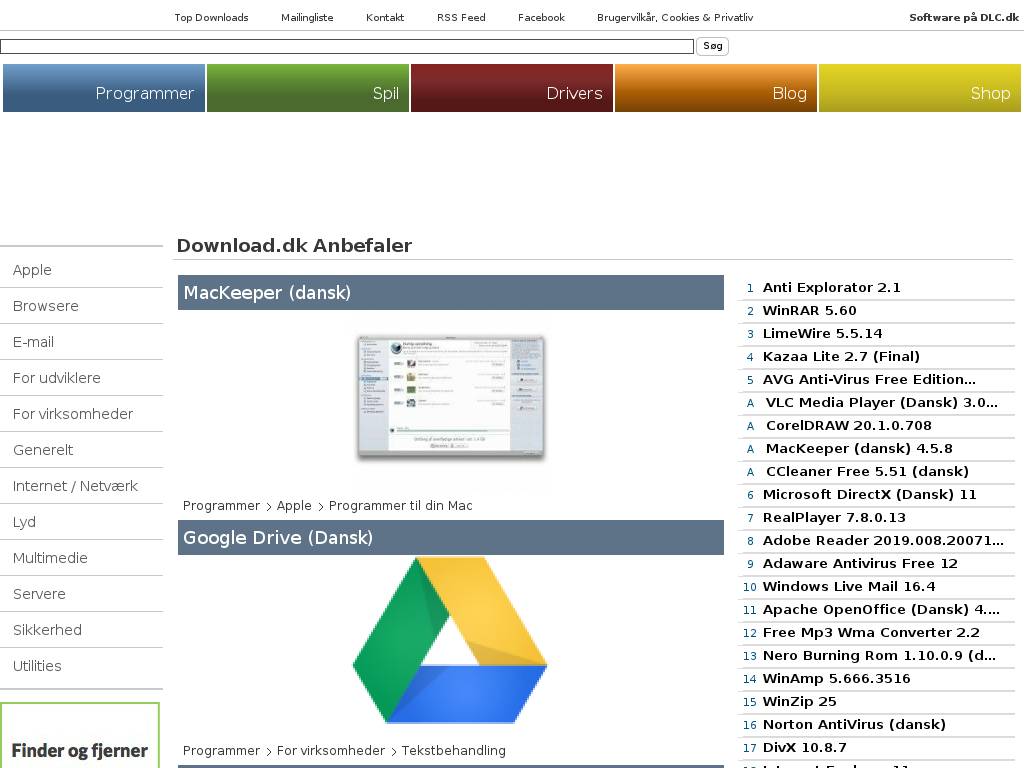Open Google Drive (Dansk) heading link

[278, 538]
